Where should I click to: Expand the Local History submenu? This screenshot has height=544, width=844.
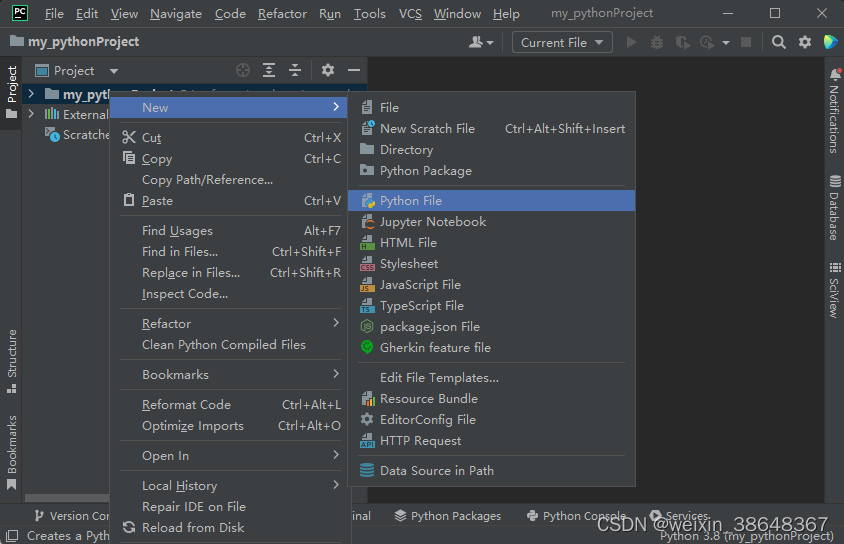230,485
